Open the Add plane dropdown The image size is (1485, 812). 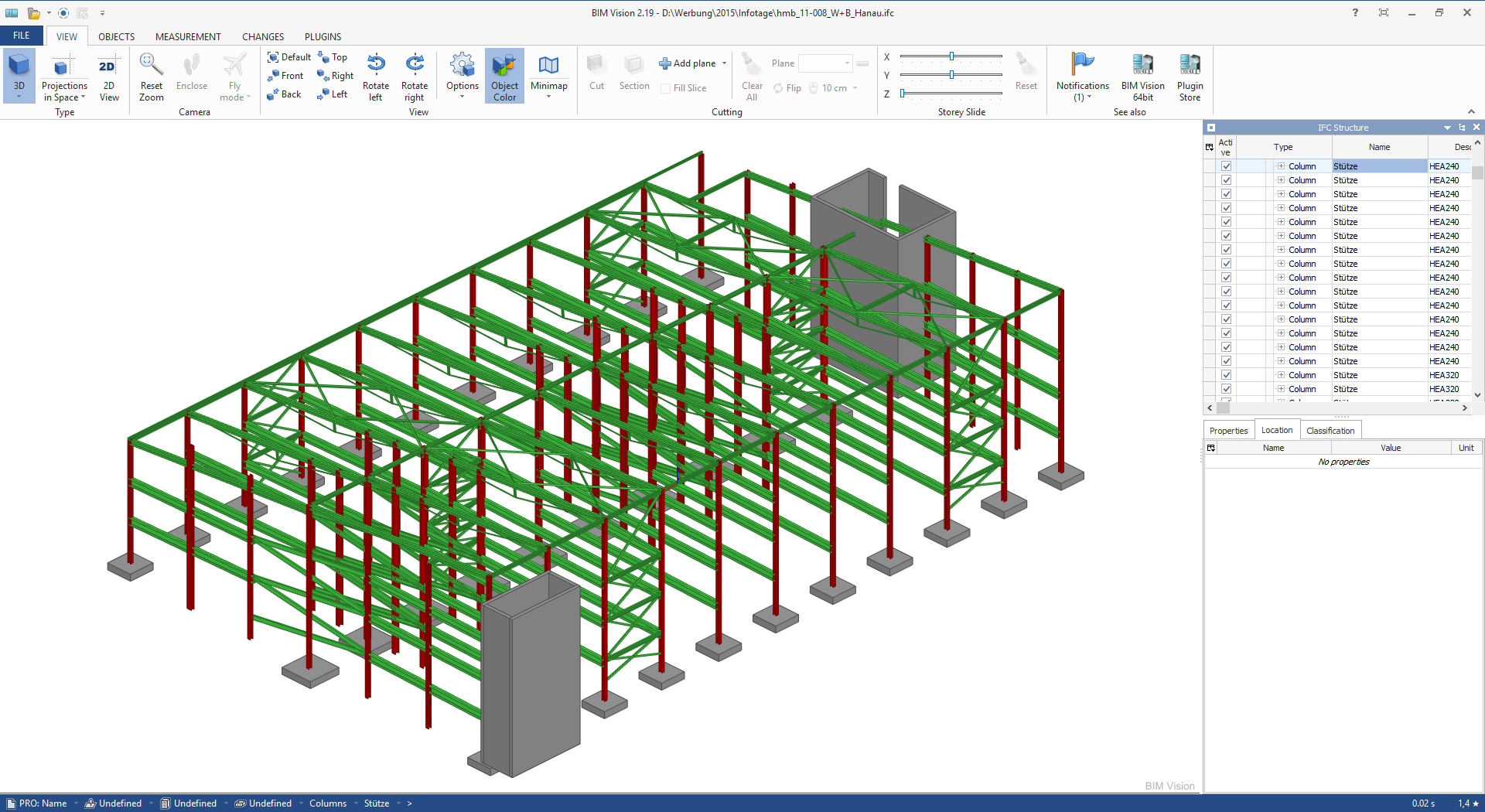tap(723, 63)
